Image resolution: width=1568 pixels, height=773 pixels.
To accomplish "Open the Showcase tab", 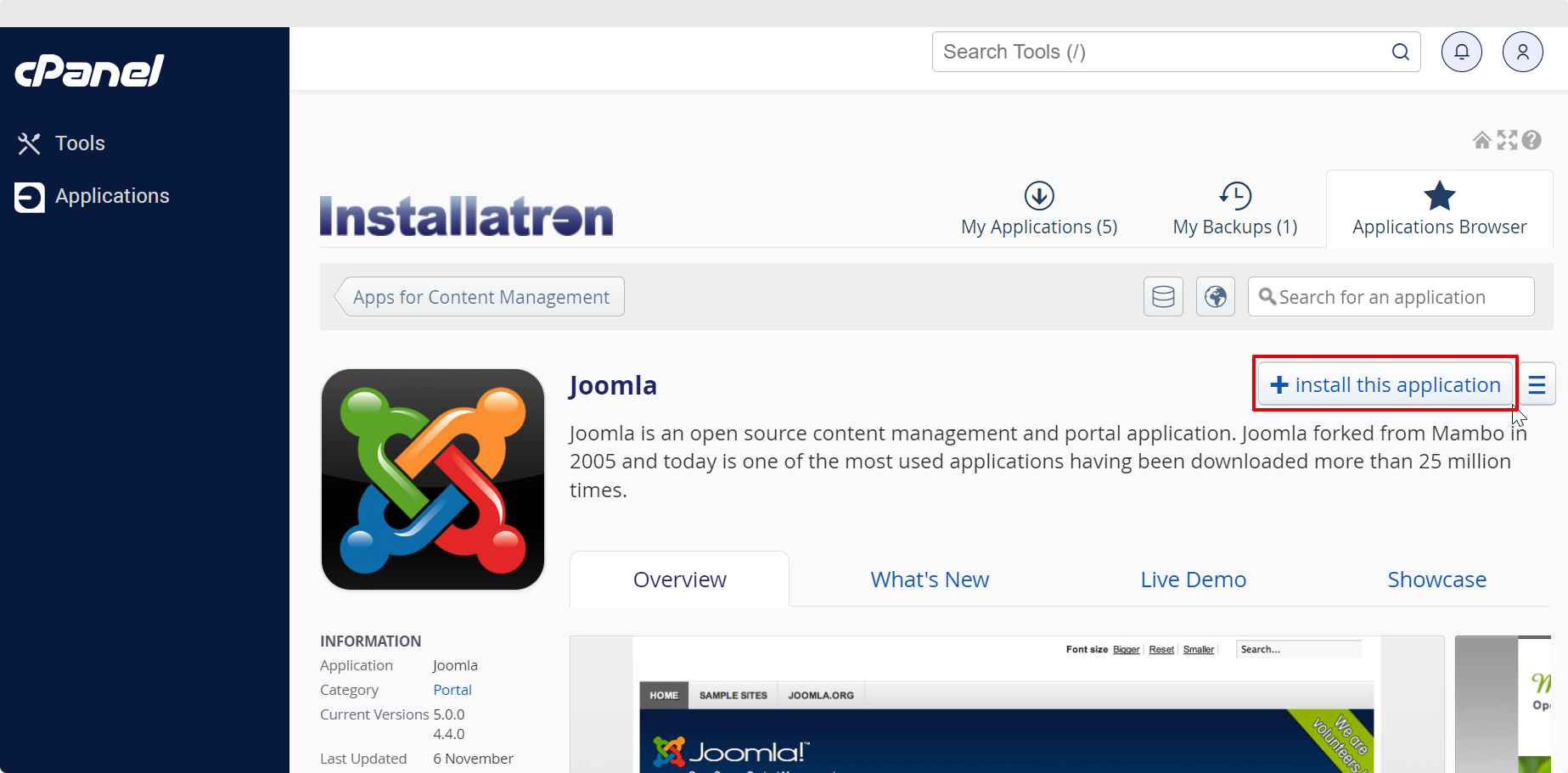I will pos(1436,580).
